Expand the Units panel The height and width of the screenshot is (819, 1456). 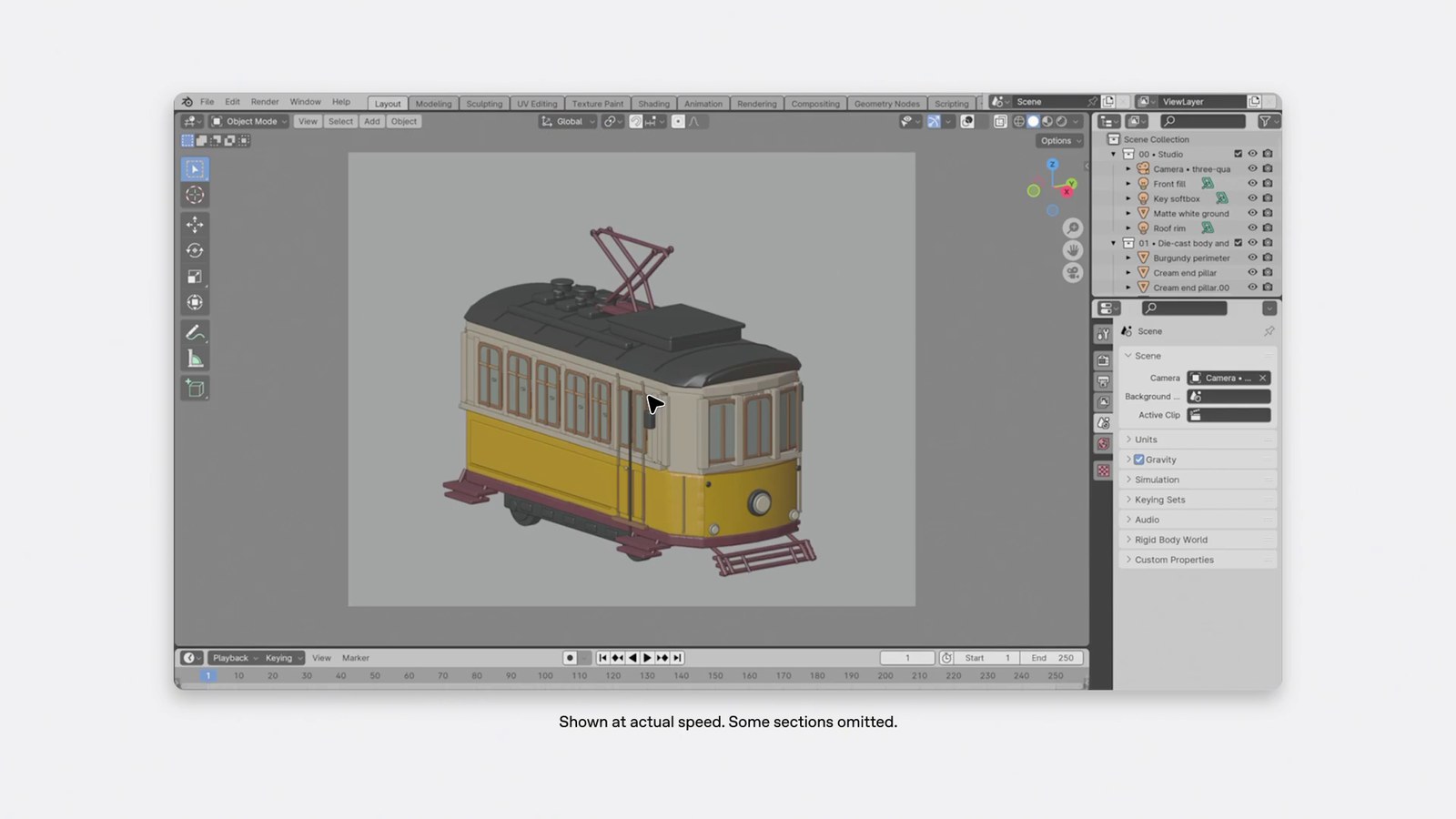(1198, 440)
